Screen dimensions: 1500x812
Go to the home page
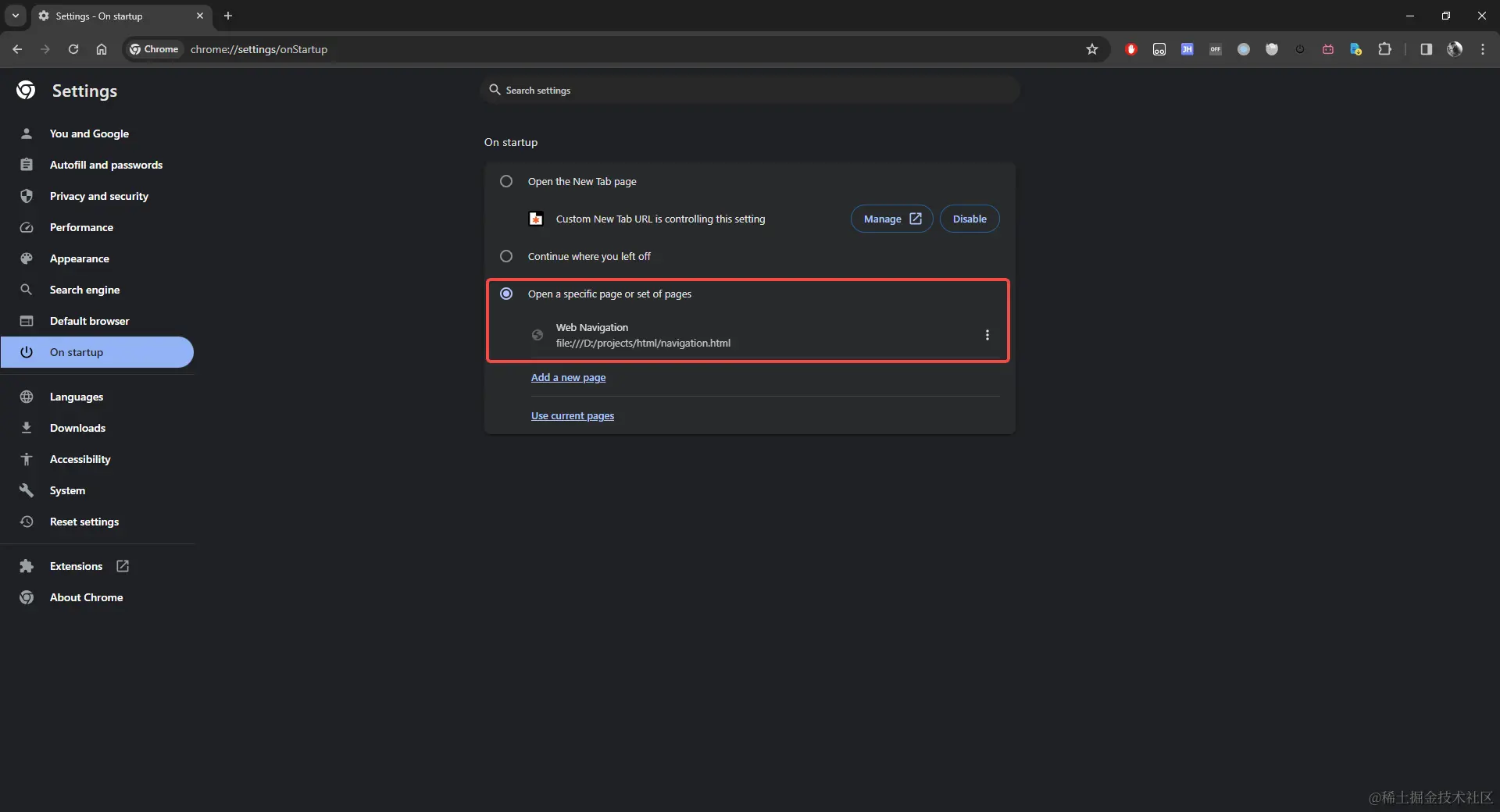[102, 49]
